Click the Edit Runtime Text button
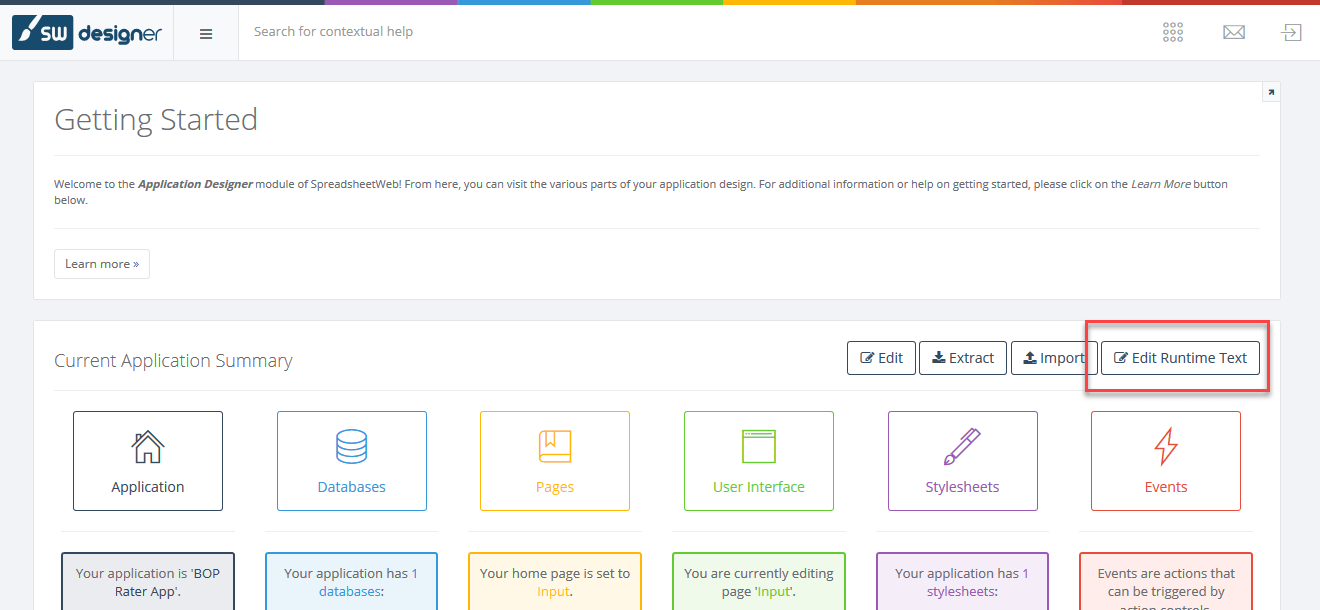Image resolution: width=1320 pixels, height=610 pixels. (1180, 358)
